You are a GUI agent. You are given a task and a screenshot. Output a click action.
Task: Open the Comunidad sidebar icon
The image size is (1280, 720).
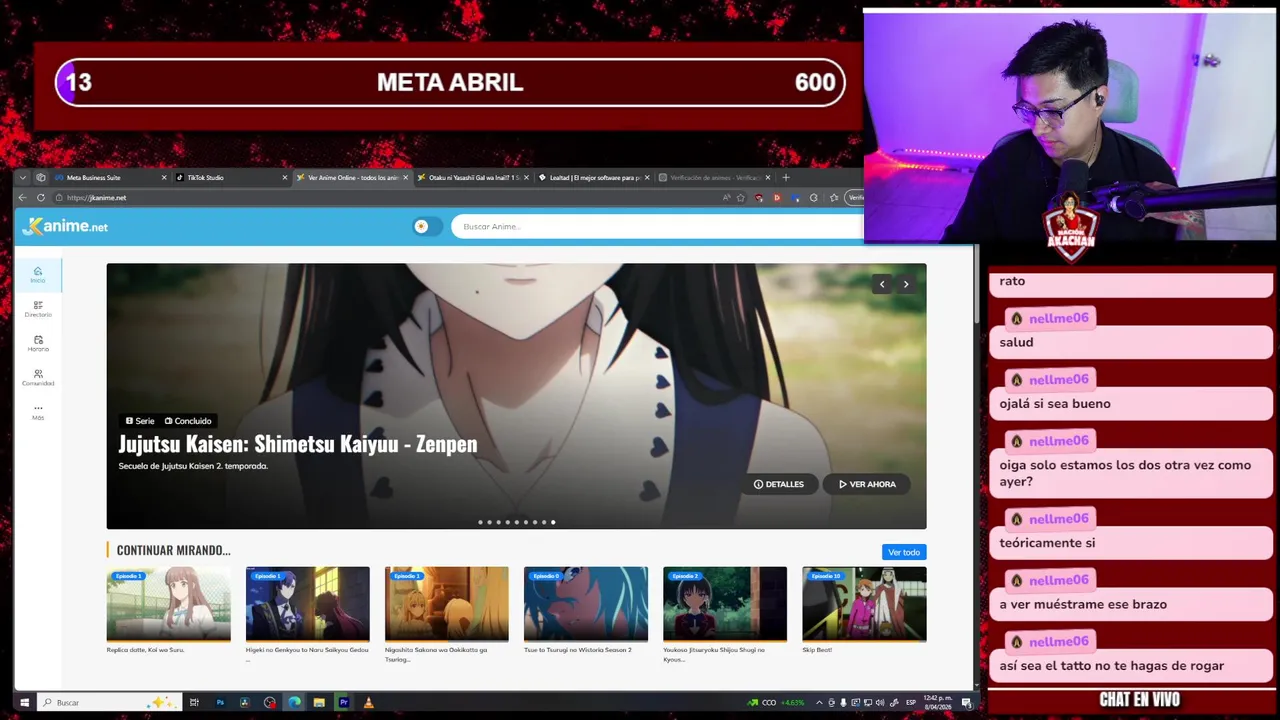click(x=38, y=378)
